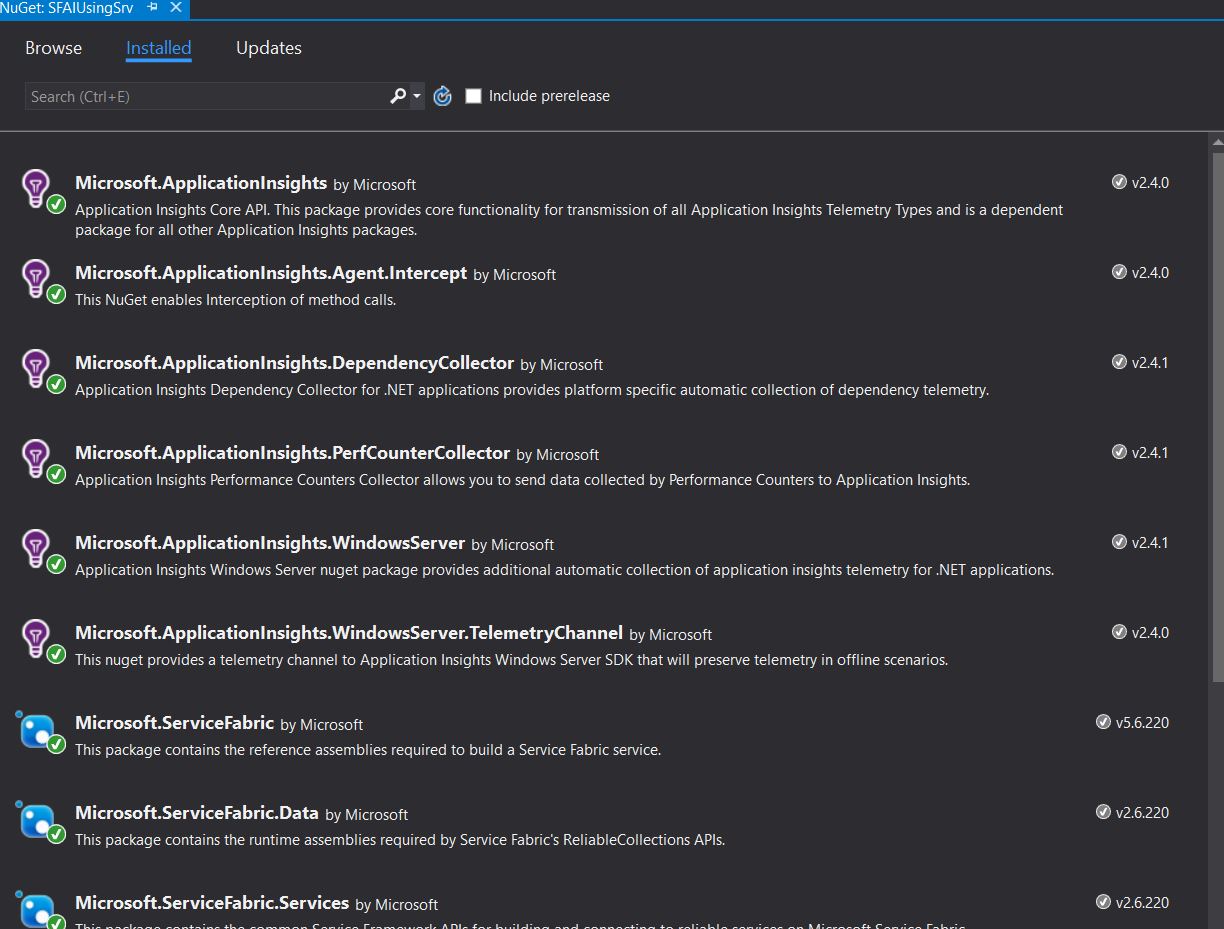This screenshot has height=929, width=1224.
Task: Select the Microsoft.ServiceFabric.Data package title
Action: tap(196, 813)
